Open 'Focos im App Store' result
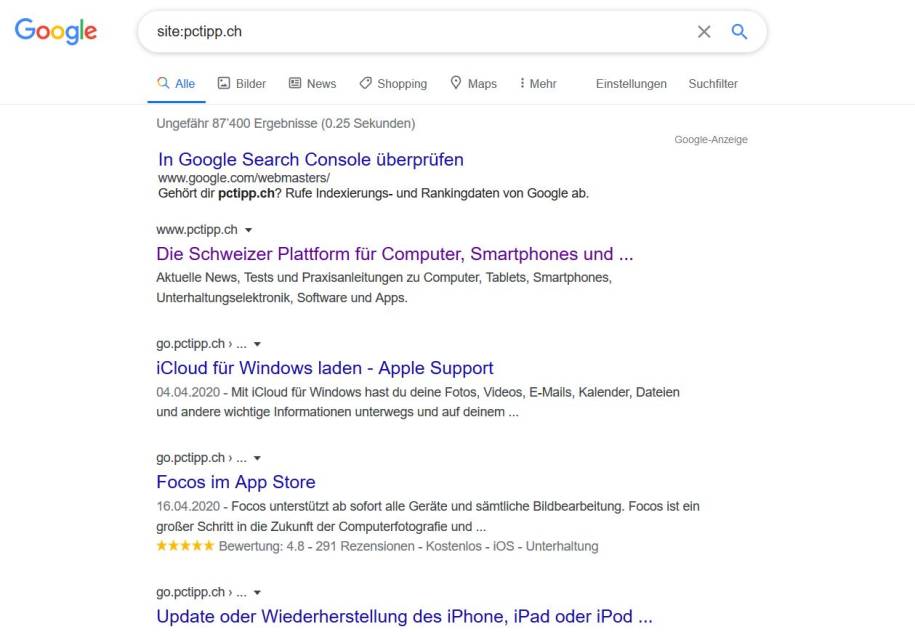 [x=236, y=482]
